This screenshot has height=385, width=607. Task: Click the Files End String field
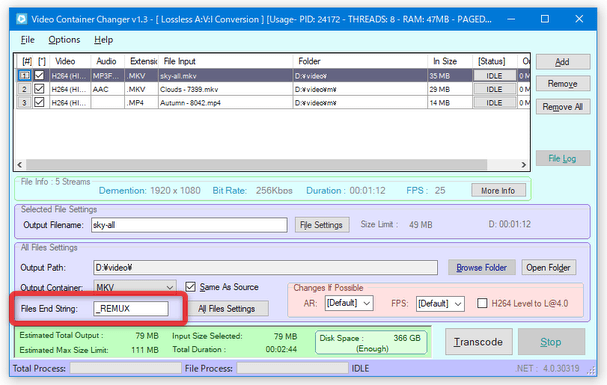coord(131,308)
